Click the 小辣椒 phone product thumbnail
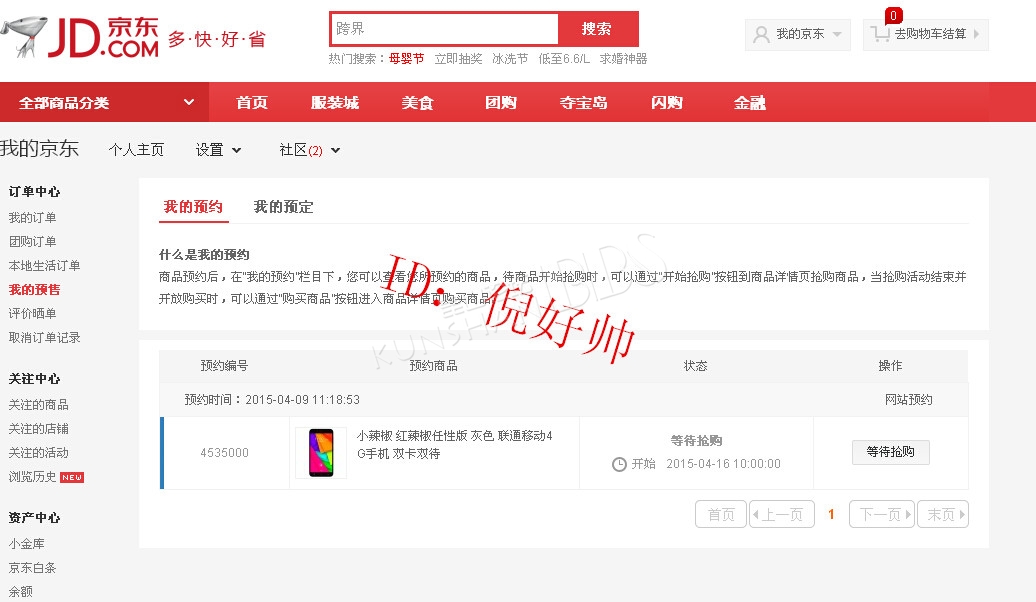 321,453
